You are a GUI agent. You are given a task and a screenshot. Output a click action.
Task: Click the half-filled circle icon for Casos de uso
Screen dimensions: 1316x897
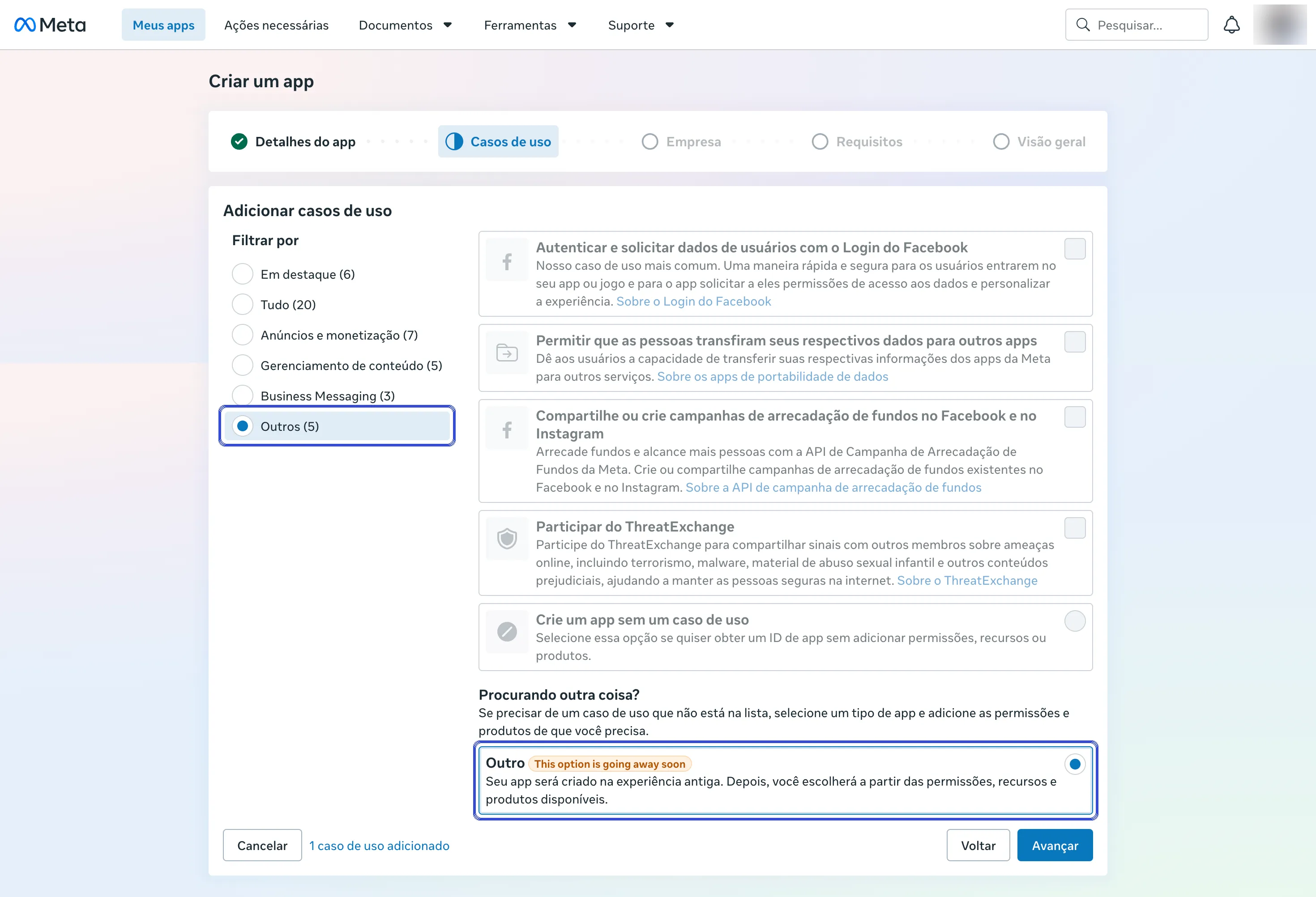click(x=453, y=141)
